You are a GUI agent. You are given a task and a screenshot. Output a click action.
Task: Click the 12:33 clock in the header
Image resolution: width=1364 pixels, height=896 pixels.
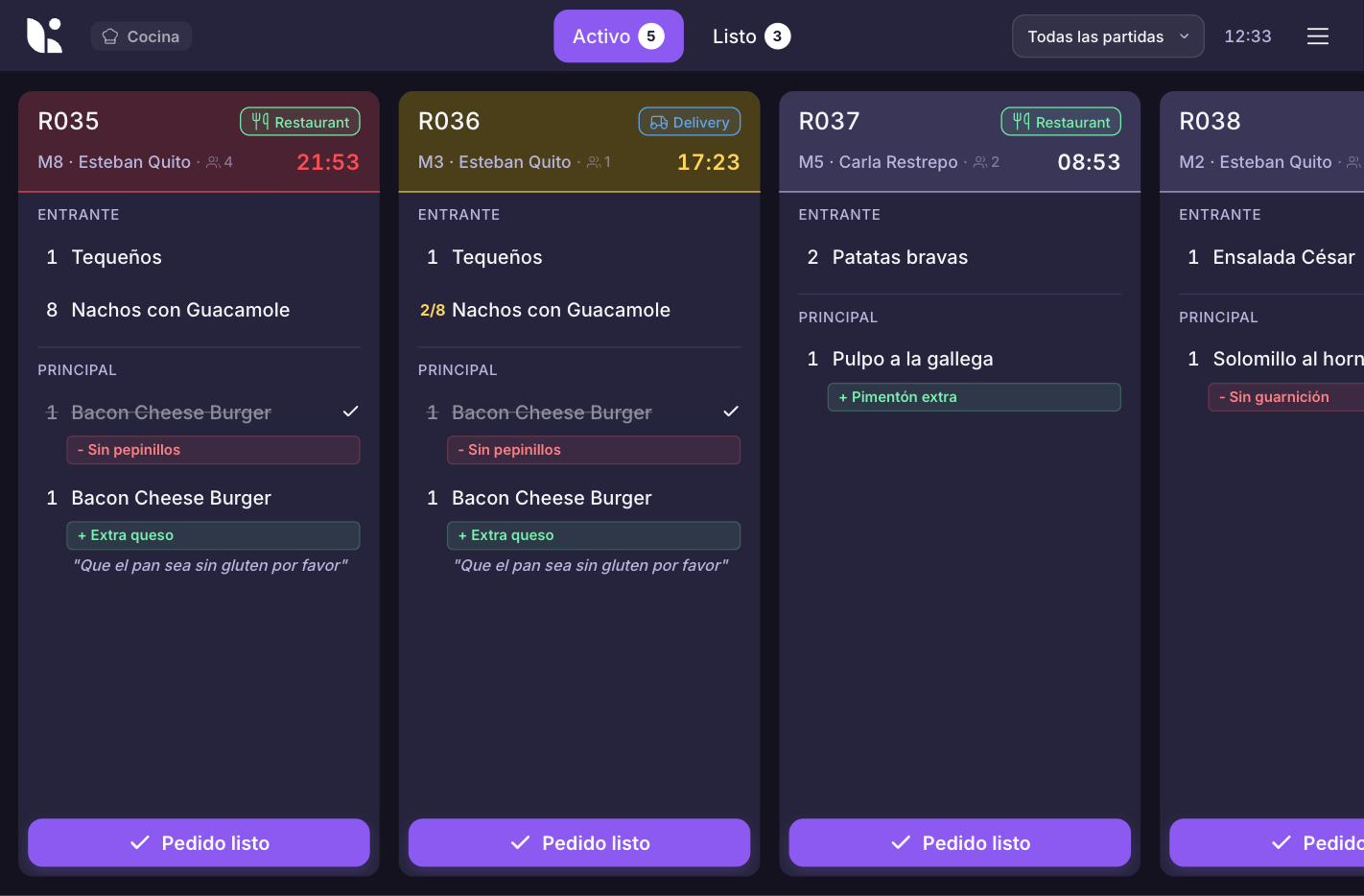click(1248, 36)
